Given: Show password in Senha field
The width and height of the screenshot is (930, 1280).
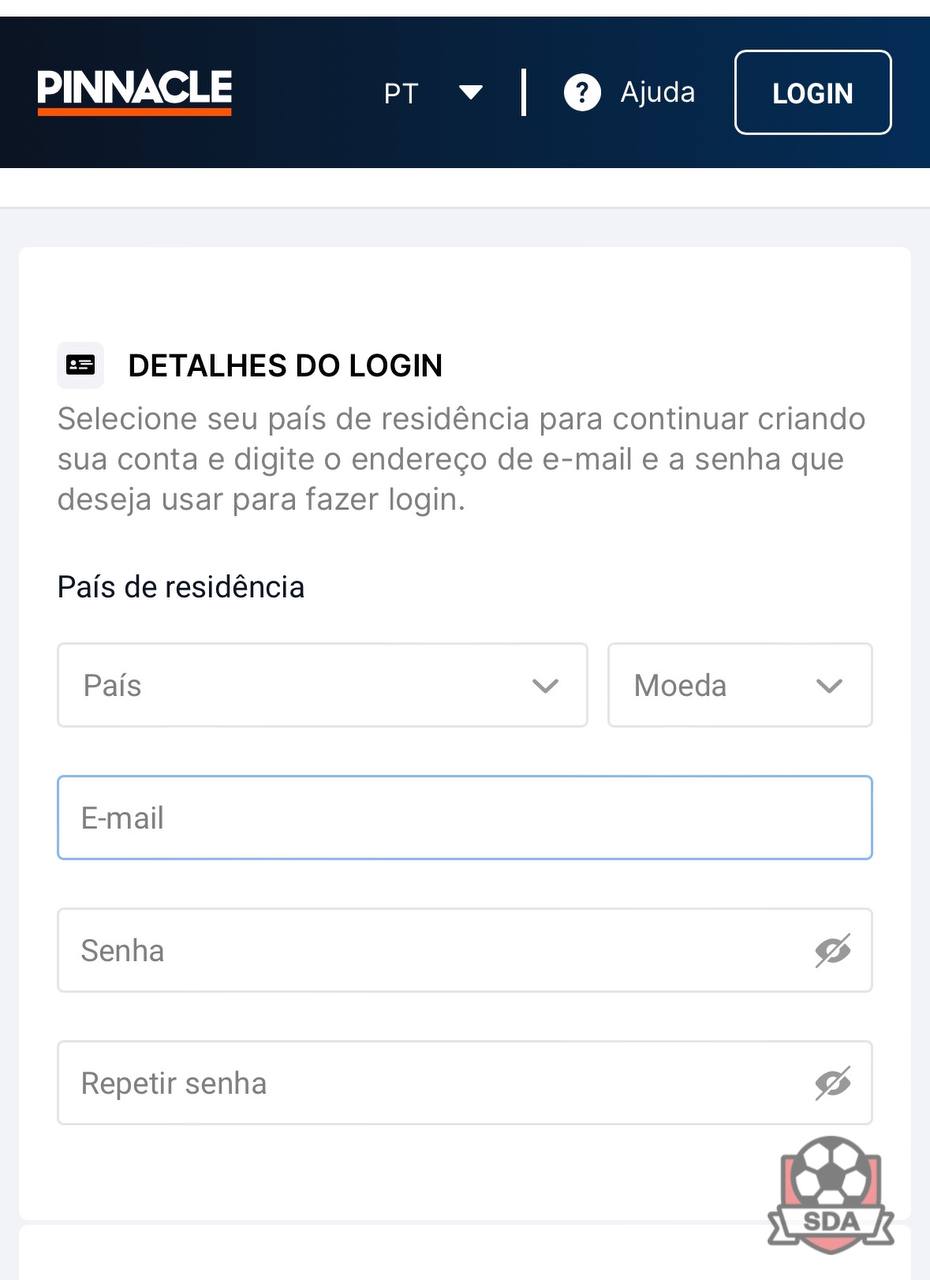Looking at the screenshot, I should coord(832,951).
